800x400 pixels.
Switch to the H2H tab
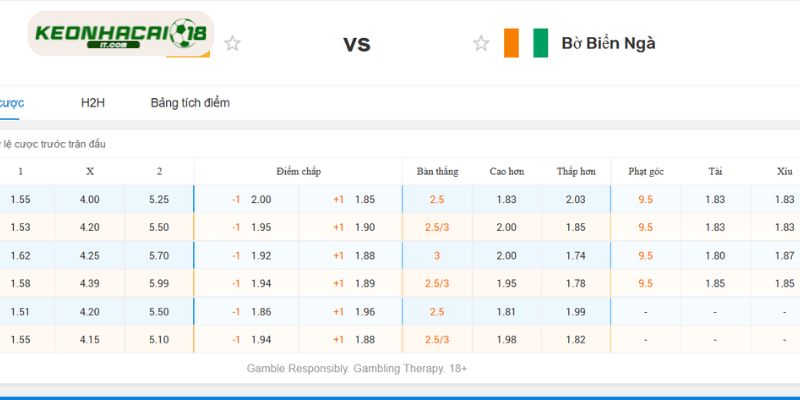[x=93, y=103]
